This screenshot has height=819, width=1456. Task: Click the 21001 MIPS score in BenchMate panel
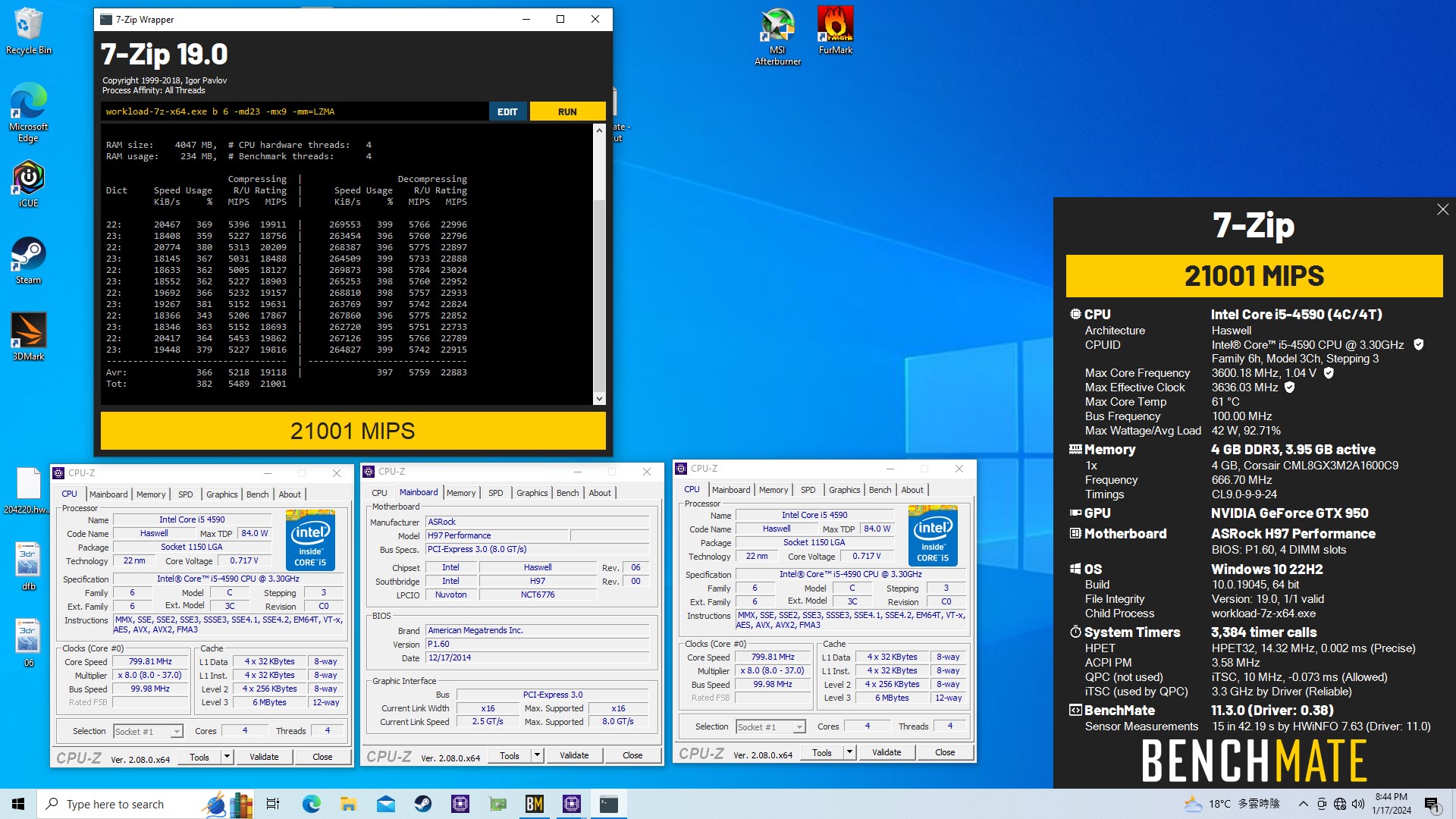pos(1254,276)
